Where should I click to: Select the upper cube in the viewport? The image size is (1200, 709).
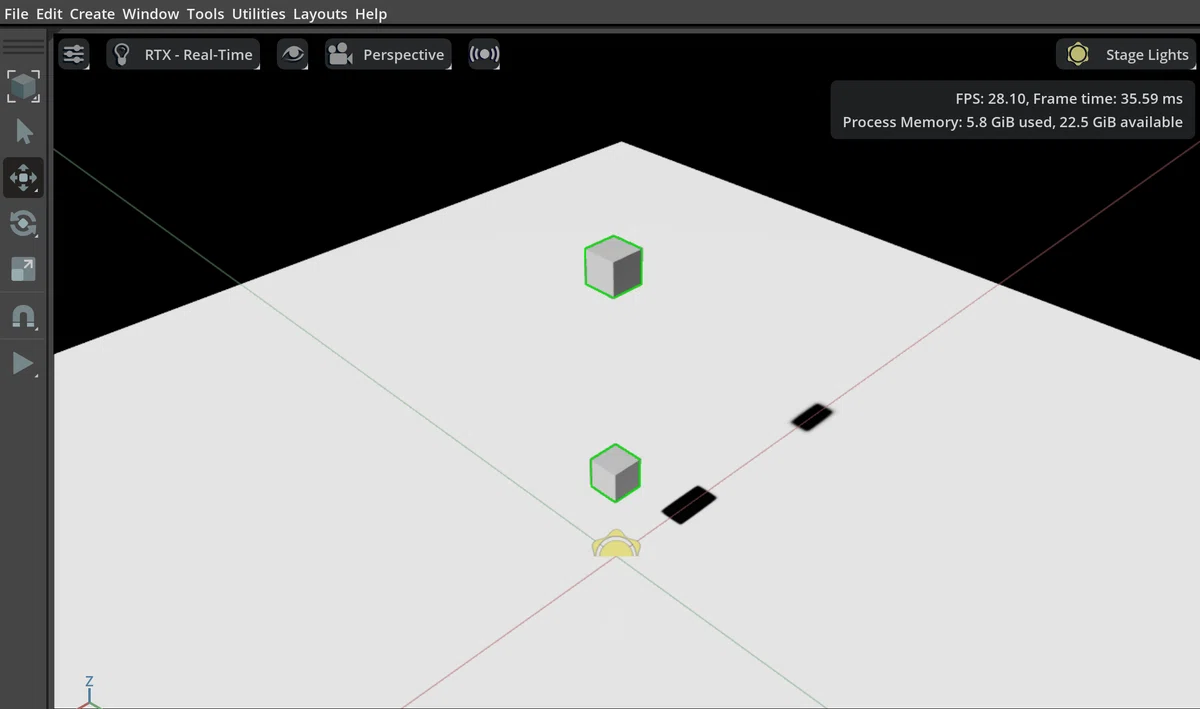coord(613,267)
